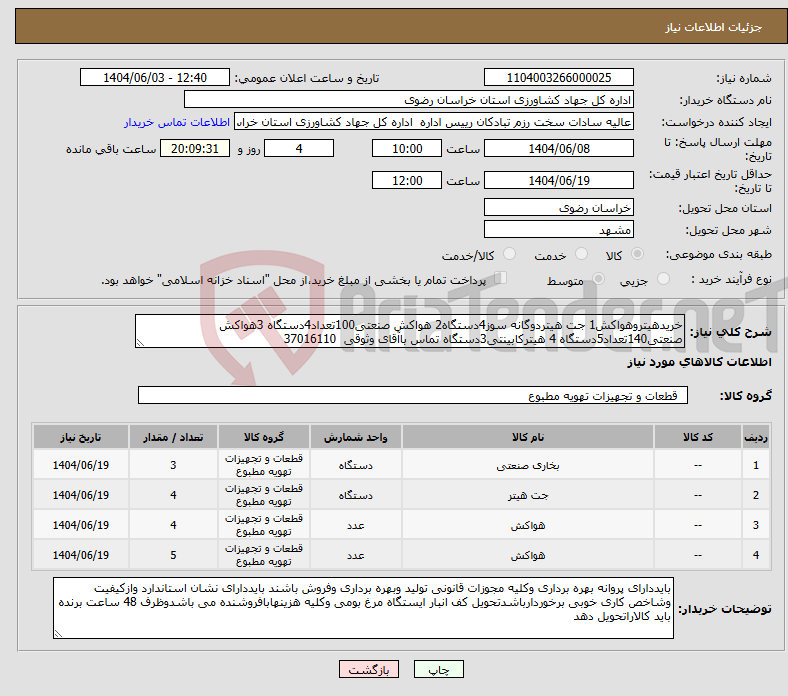This screenshot has height=696, width=788.
Task: Open the اطلاعات تماس خریدار link
Action: click(x=177, y=122)
